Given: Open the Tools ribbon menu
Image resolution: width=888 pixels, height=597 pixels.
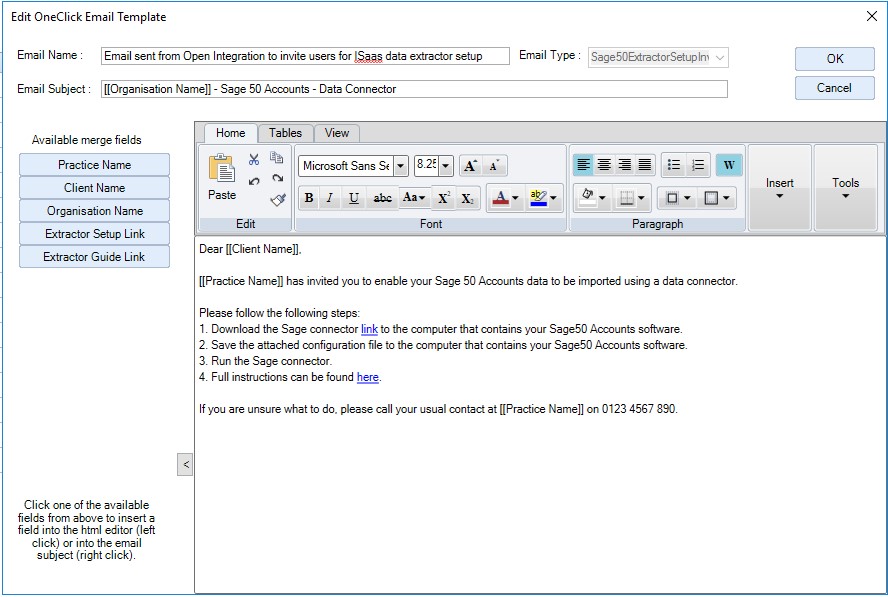Looking at the screenshot, I should coord(845,188).
